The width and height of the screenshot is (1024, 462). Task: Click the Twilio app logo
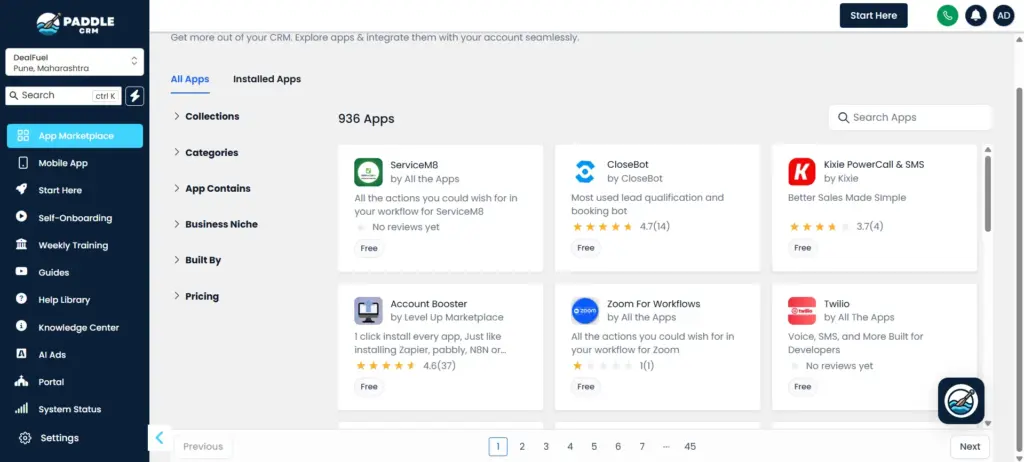click(x=802, y=311)
